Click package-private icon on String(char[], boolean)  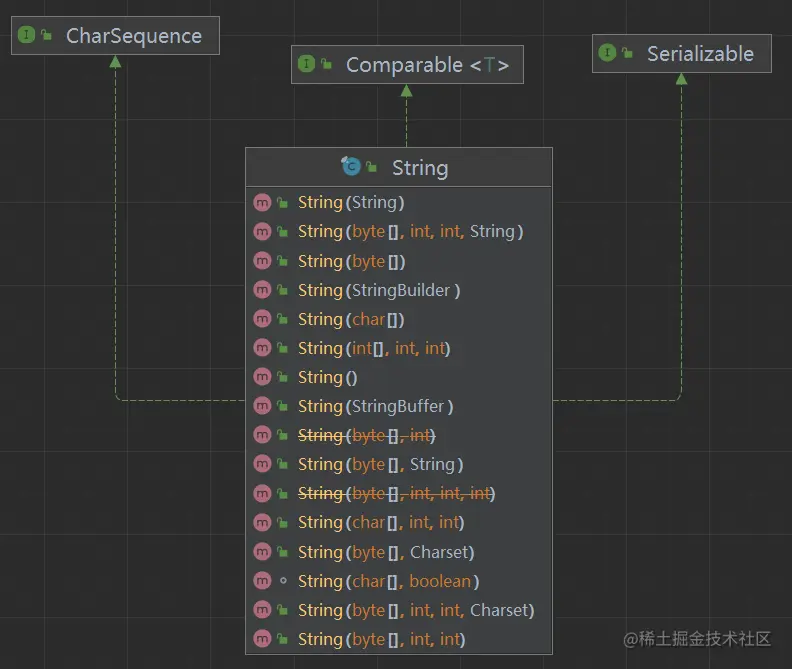point(283,581)
